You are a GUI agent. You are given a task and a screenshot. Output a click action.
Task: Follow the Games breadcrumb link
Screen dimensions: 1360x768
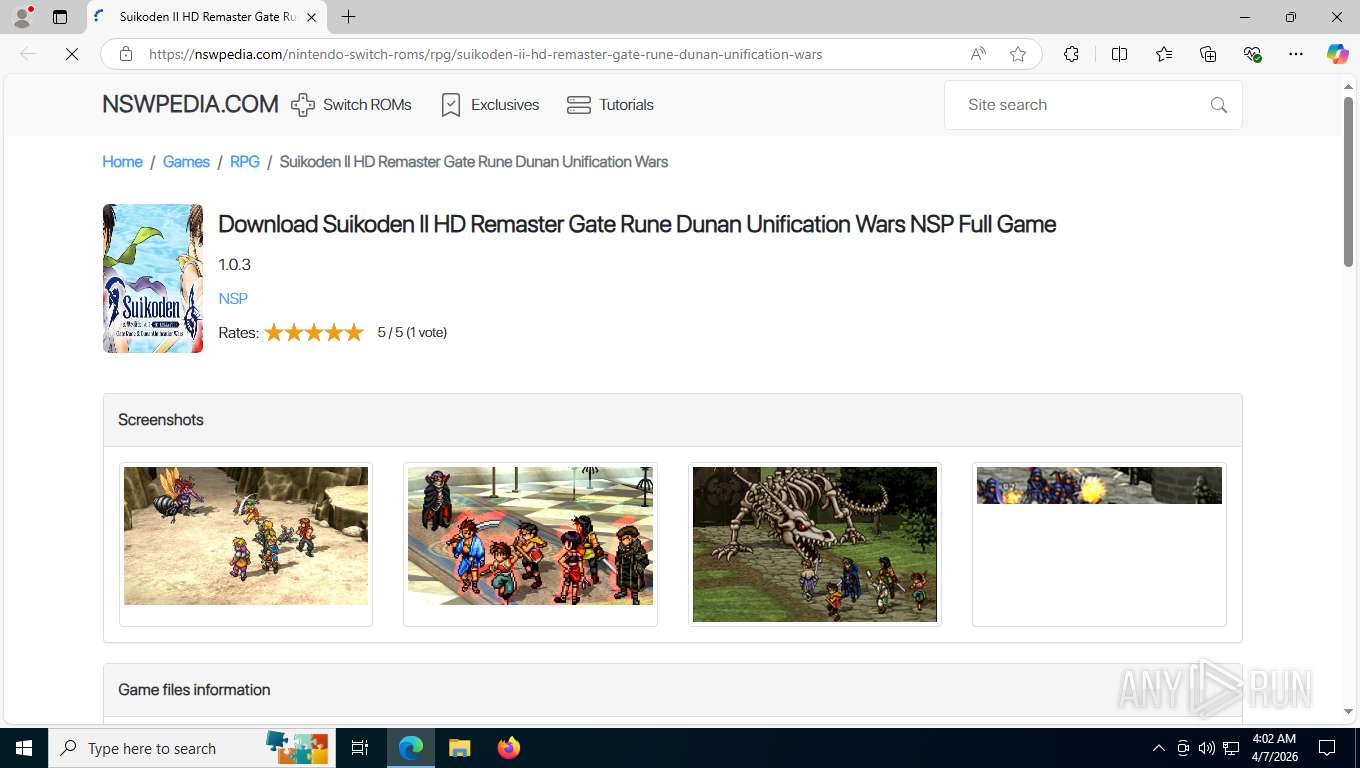[186, 162]
